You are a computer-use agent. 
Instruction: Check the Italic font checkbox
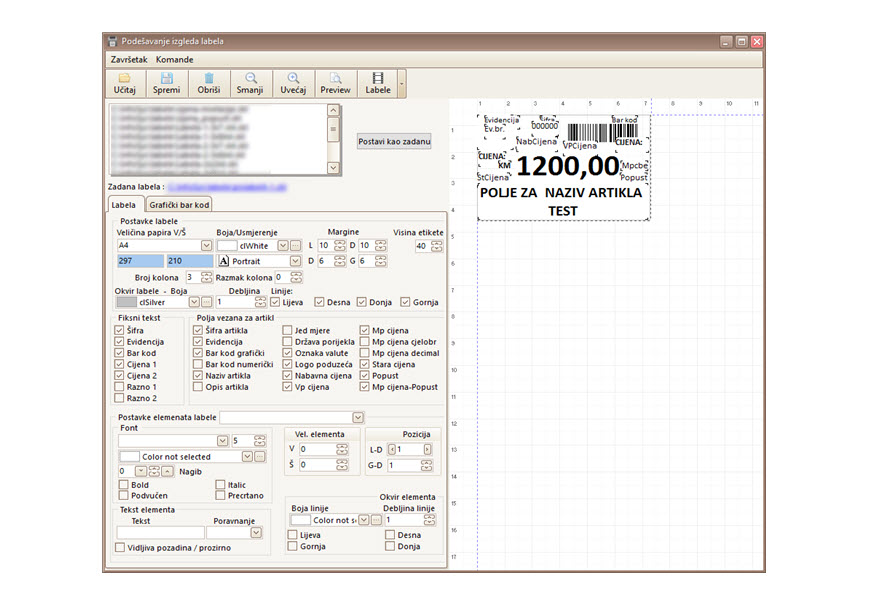pos(220,484)
